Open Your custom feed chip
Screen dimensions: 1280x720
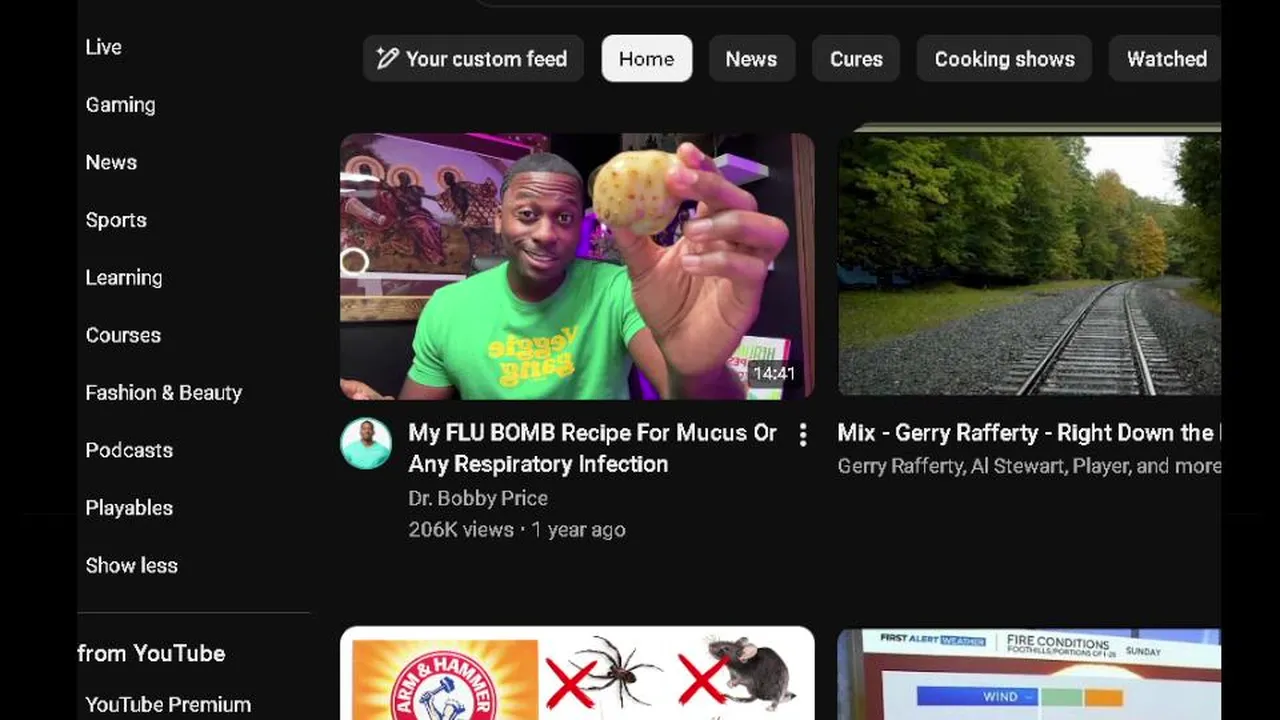pos(473,59)
